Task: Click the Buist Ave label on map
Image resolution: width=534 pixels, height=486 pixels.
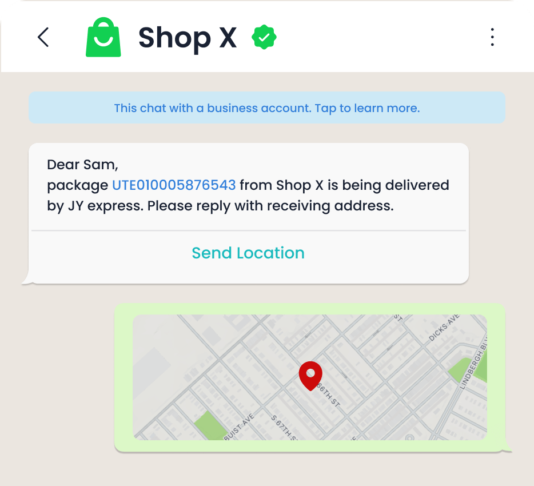Action: pyautogui.click(x=239, y=426)
